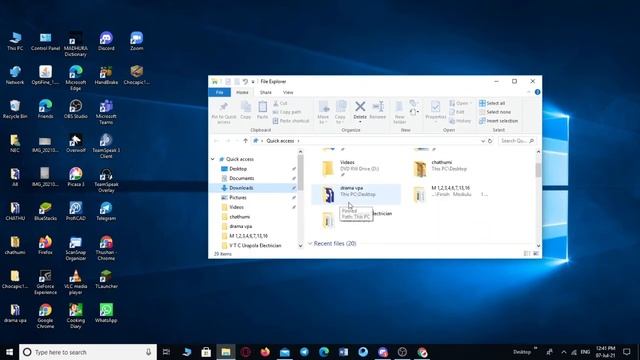Click the Windows Start button

[x=9, y=352]
